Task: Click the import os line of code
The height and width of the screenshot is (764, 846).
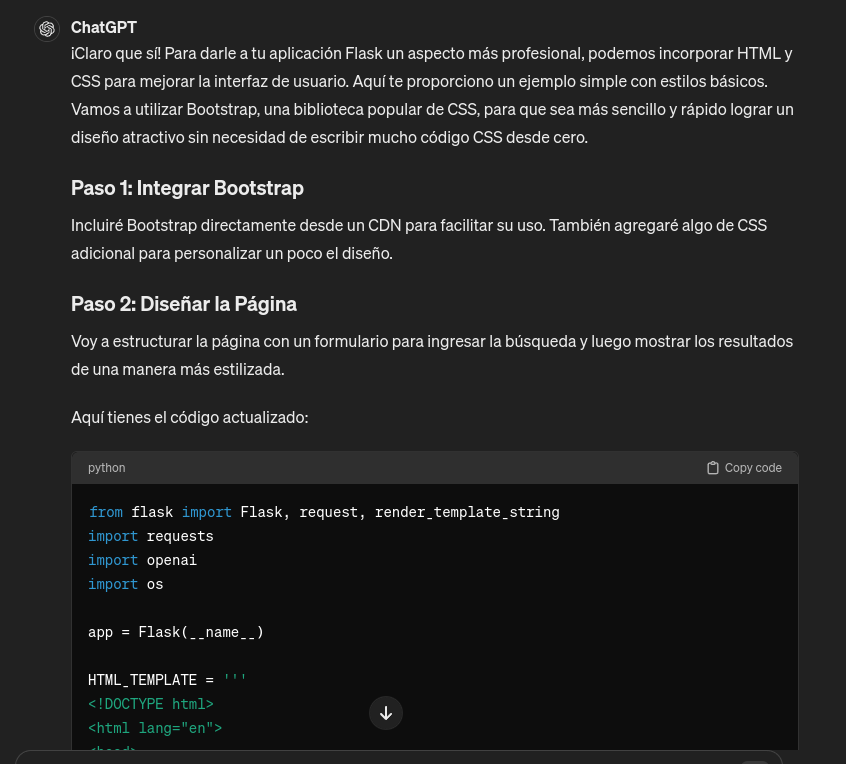Action: point(125,583)
